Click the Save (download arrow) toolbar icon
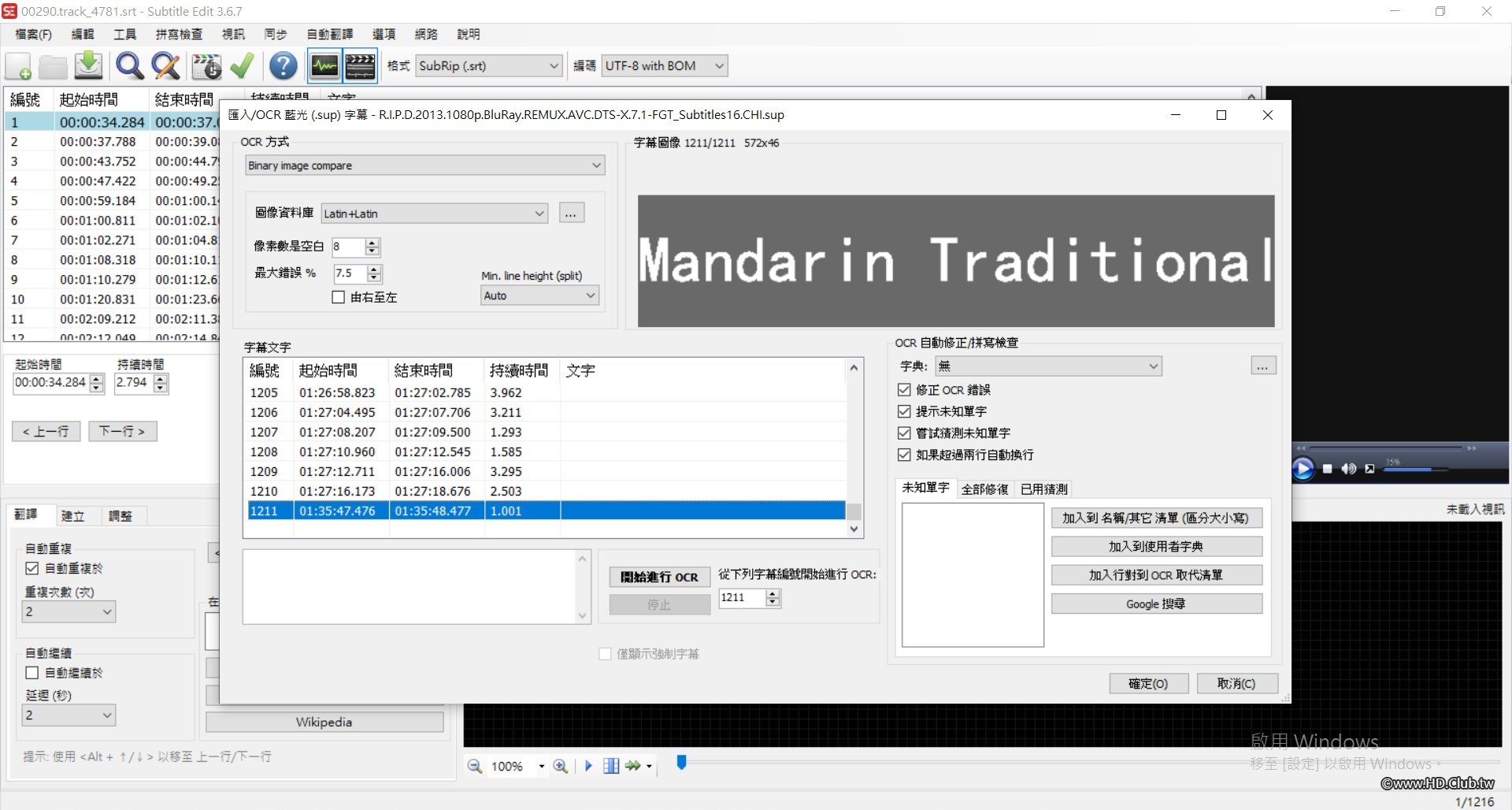The height and width of the screenshot is (810, 1512). click(88, 66)
